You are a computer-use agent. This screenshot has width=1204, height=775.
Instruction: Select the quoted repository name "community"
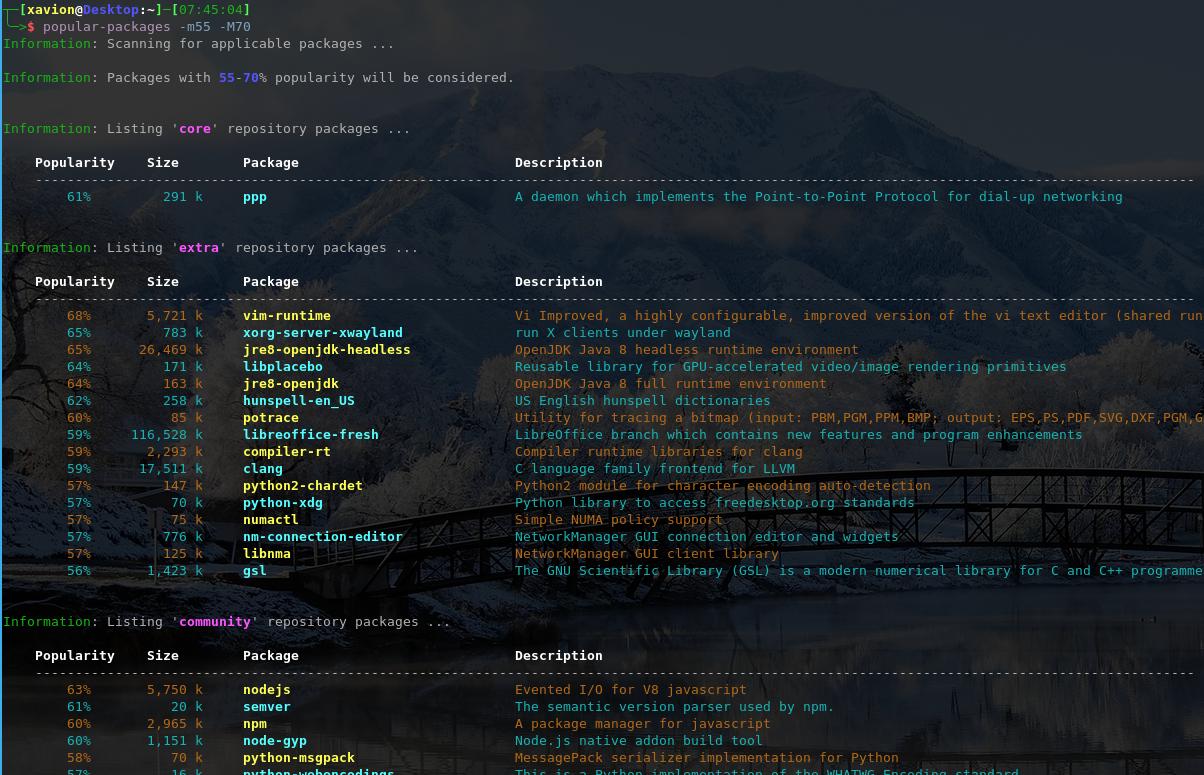point(215,622)
